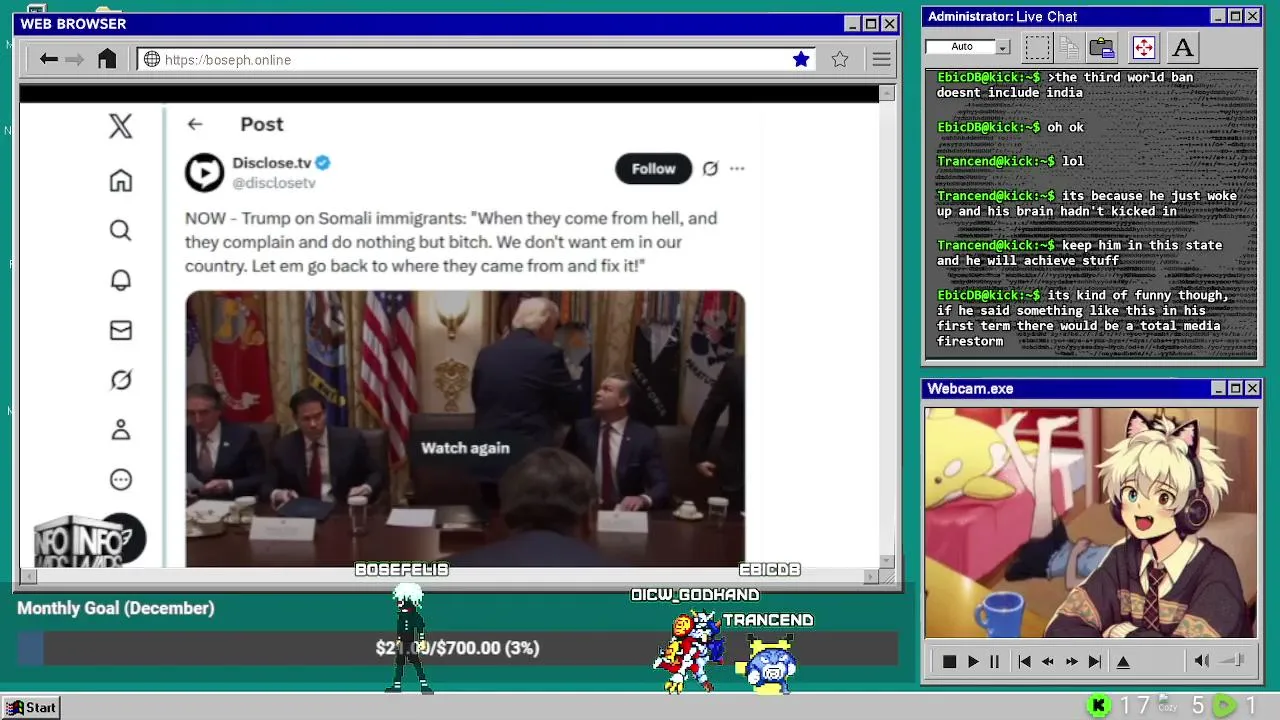Click the outlined favorites star icon

pyautogui.click(x=840, y=59)
